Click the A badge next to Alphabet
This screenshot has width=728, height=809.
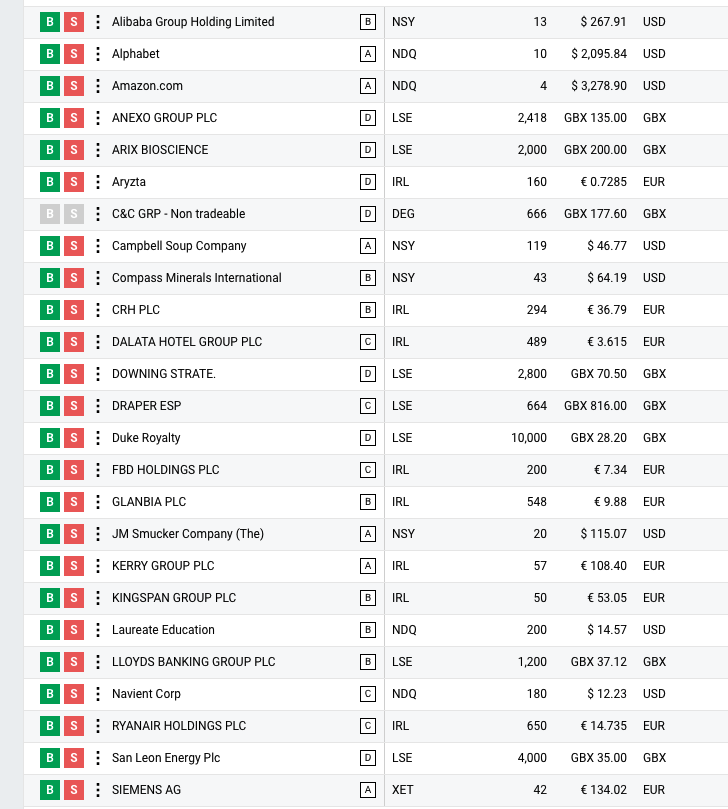pos(367,54)
